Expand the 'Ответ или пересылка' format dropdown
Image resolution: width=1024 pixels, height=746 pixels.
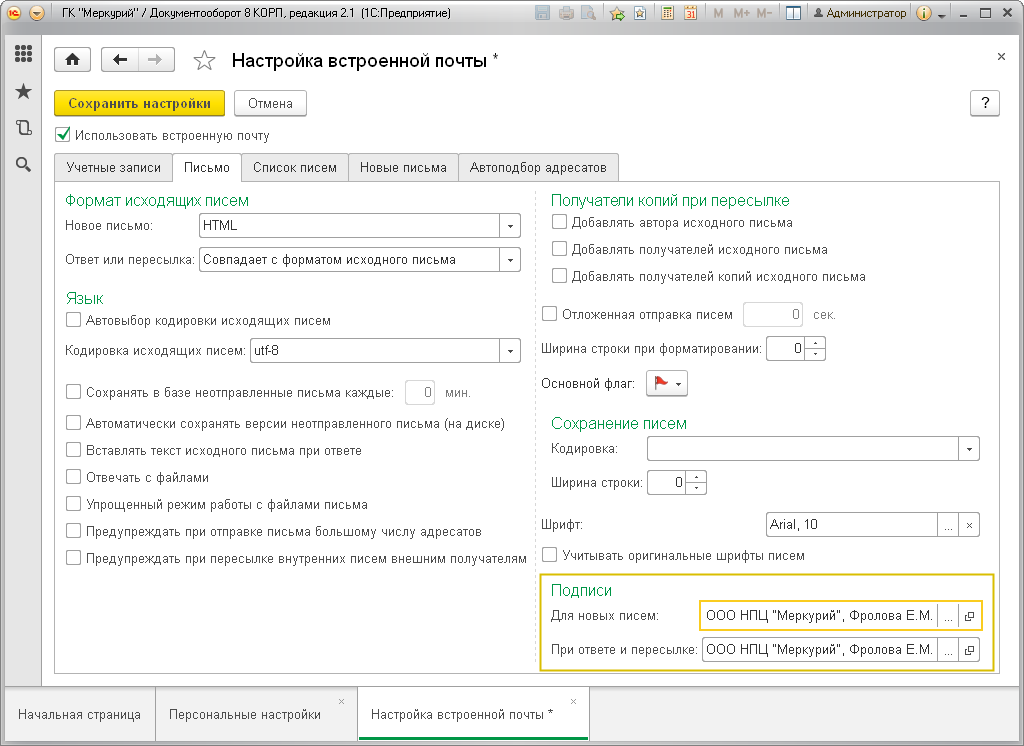(510, 260)
